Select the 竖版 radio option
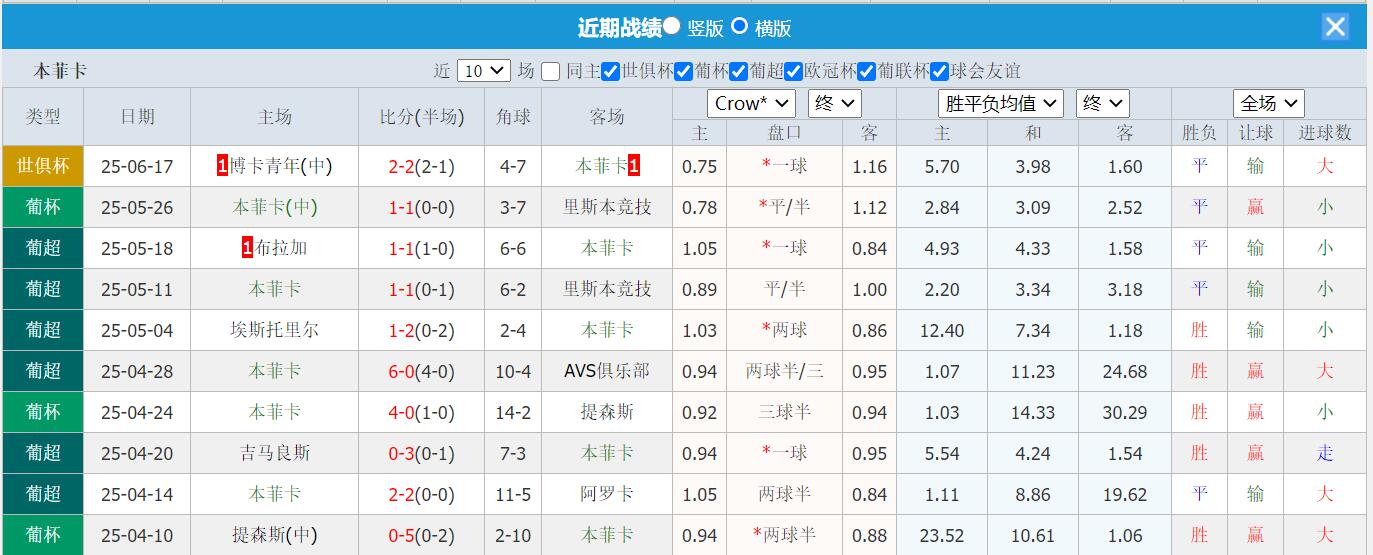 (672, 27)
